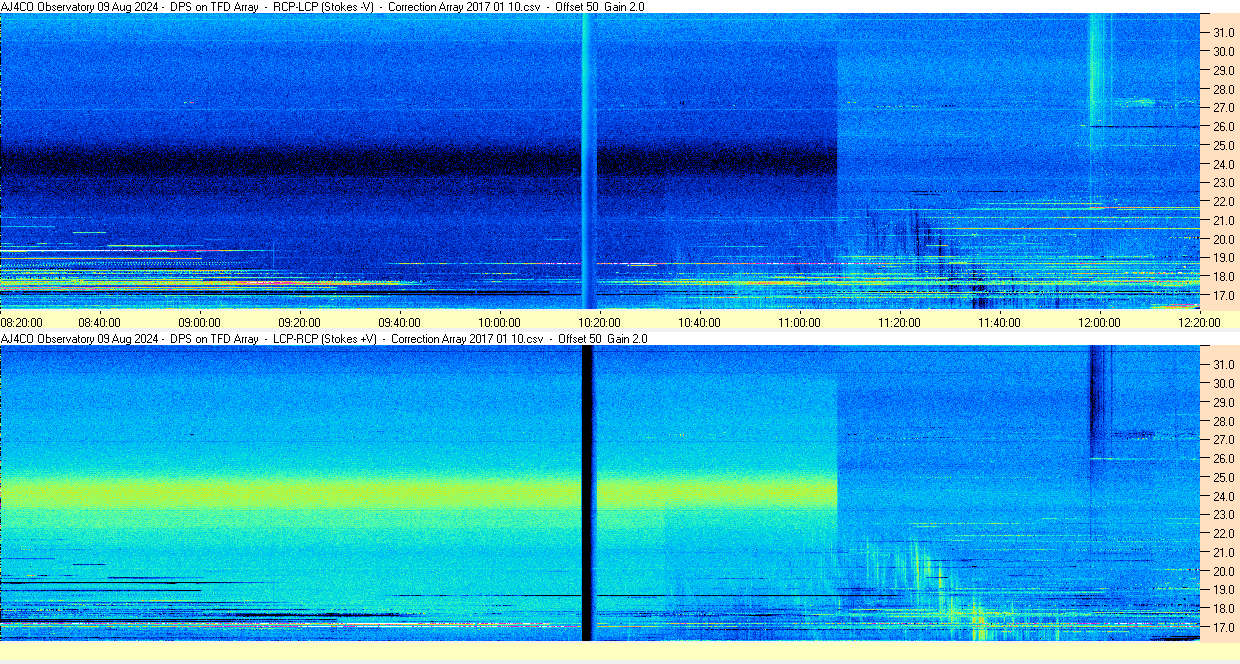Select 28.0 frequency label in Stokes -V panel

point(1223,89)
